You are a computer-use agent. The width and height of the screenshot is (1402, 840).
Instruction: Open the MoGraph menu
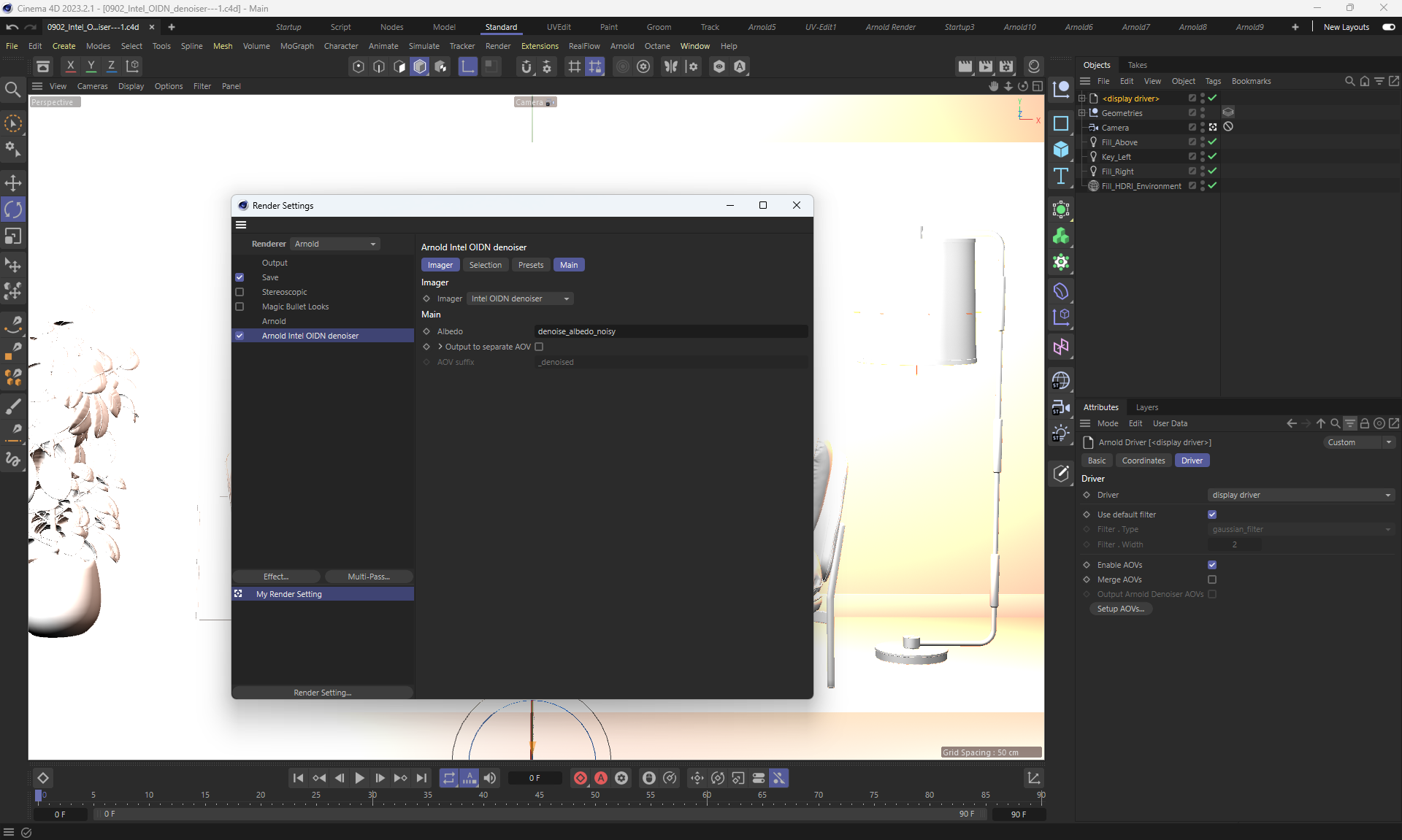click(296, 46)
